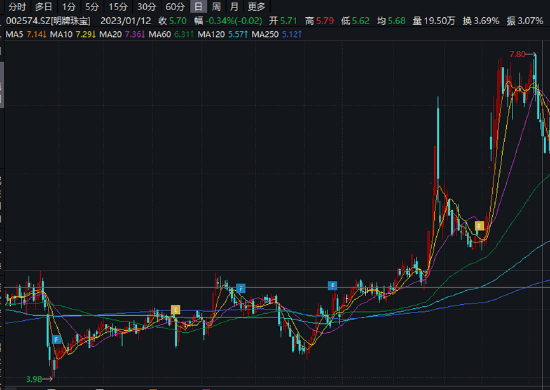The width and height of the screenshot is (550, 390).
Task: Open the 多日 multi-day chart tab
Action: (x=43, y=7)
